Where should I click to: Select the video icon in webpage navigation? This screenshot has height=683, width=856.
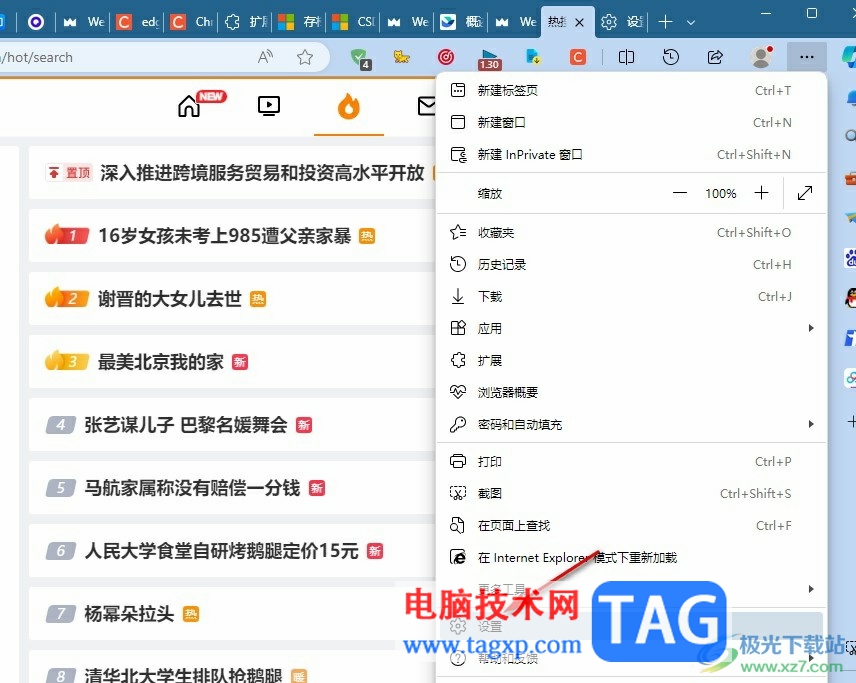coord(268,104)
